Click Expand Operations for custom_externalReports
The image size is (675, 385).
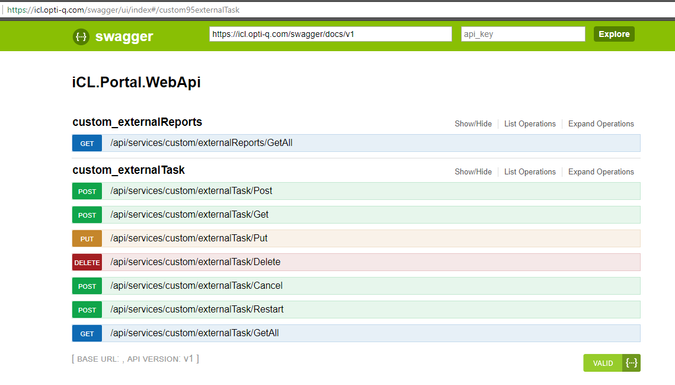[601, 124]
